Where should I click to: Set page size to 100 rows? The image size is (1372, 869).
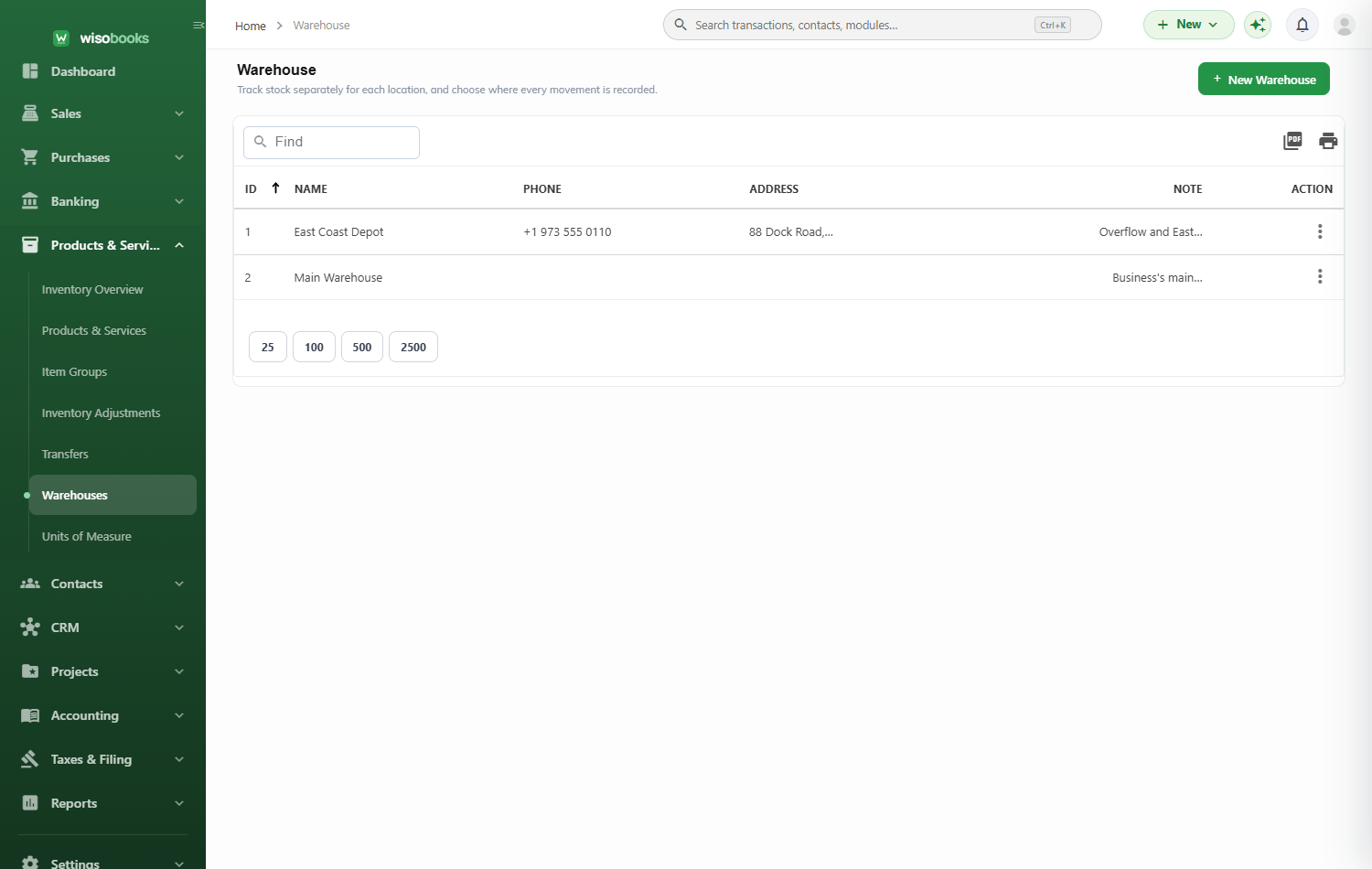[x=314, y=347]
